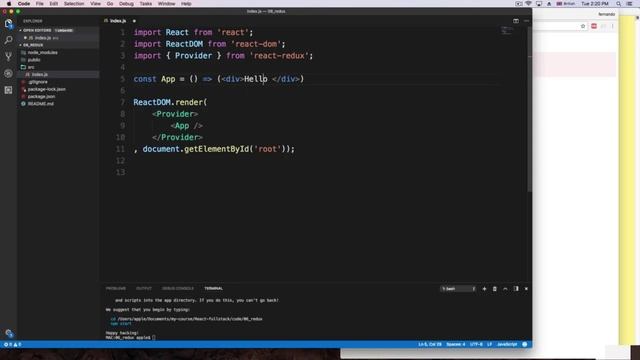Viewport: 640px width, 360px height.
Task: Click the UTF-8 encoding indicator
Action: tap(476, 344)
